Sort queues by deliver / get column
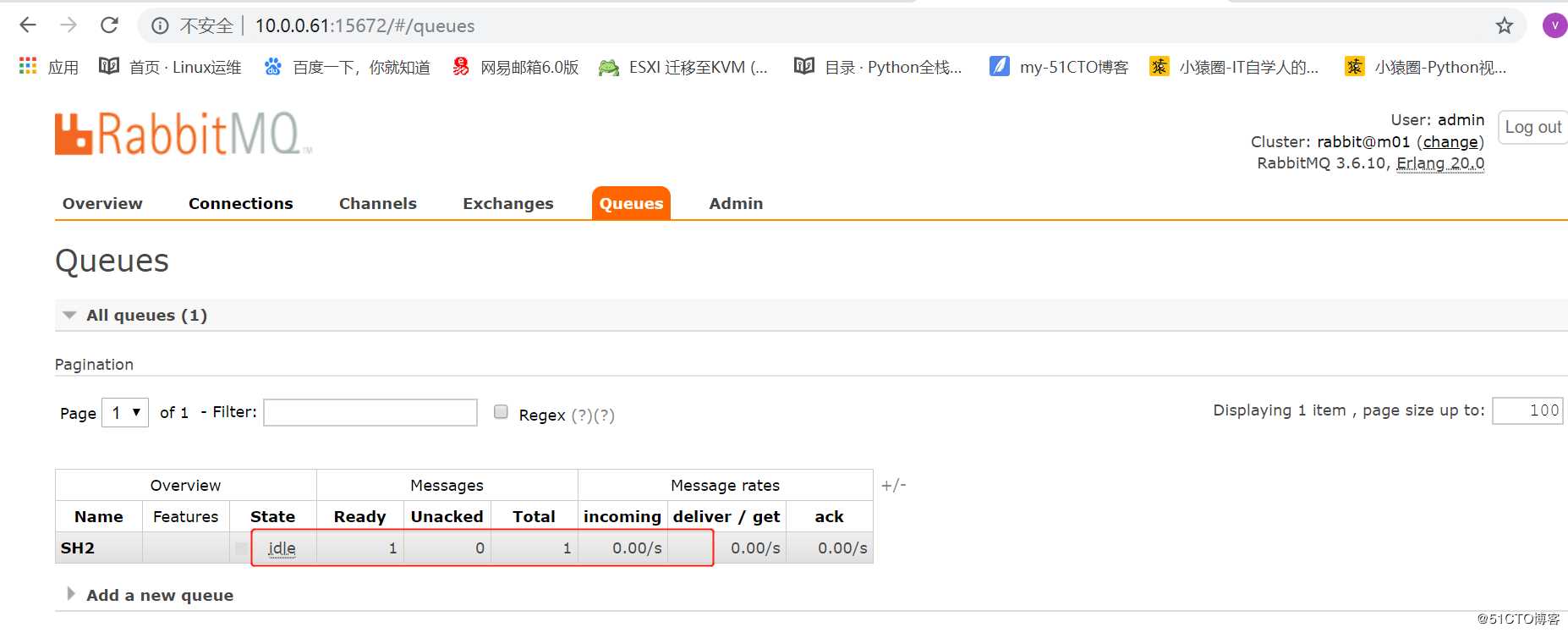Viewport: 1568px width, 633px height. tap(726, 516)
